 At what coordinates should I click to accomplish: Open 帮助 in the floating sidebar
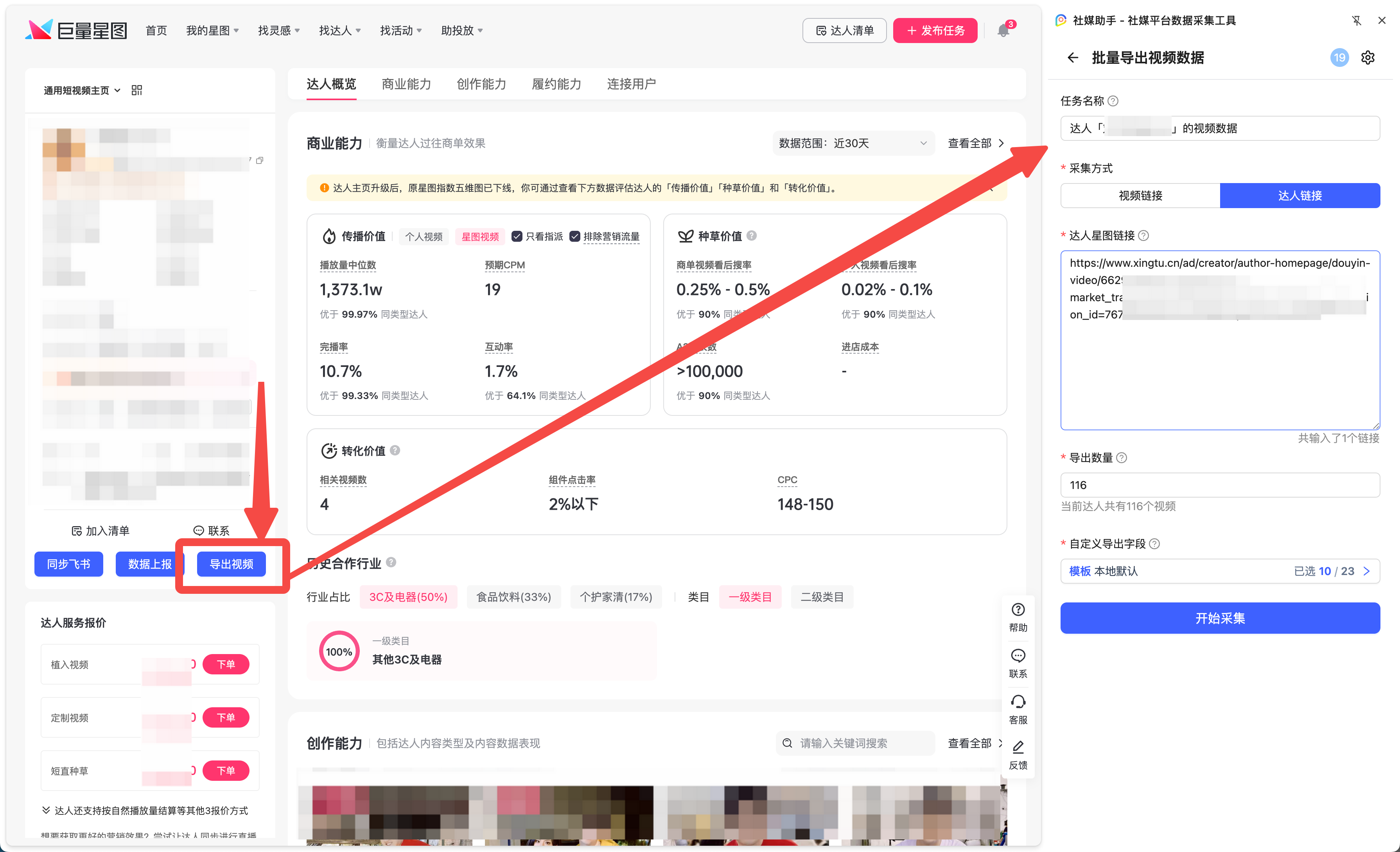pos(1018,617)
